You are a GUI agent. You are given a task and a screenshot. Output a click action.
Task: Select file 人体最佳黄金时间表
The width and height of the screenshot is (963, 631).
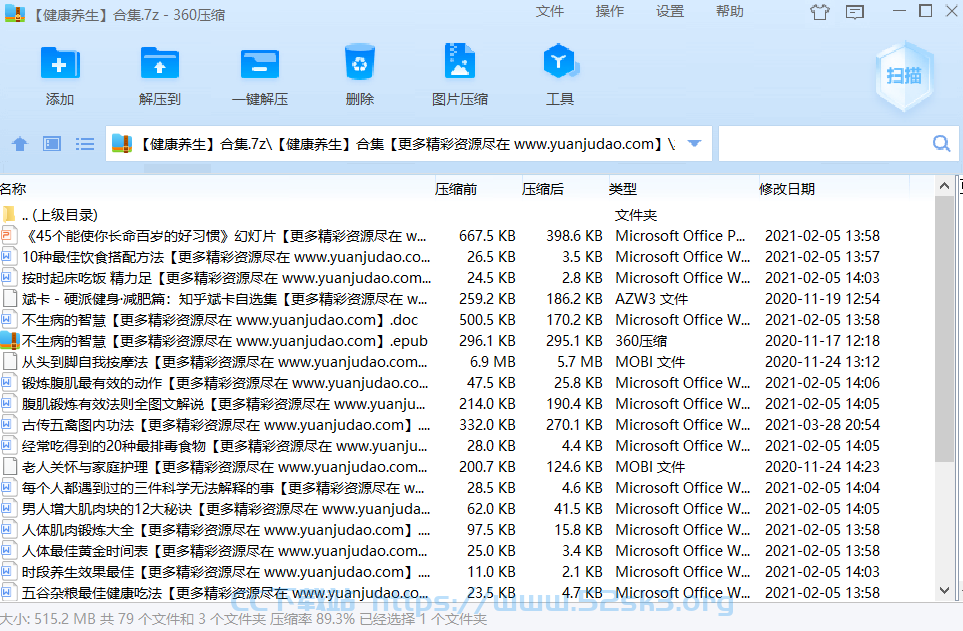pos(225,551)
